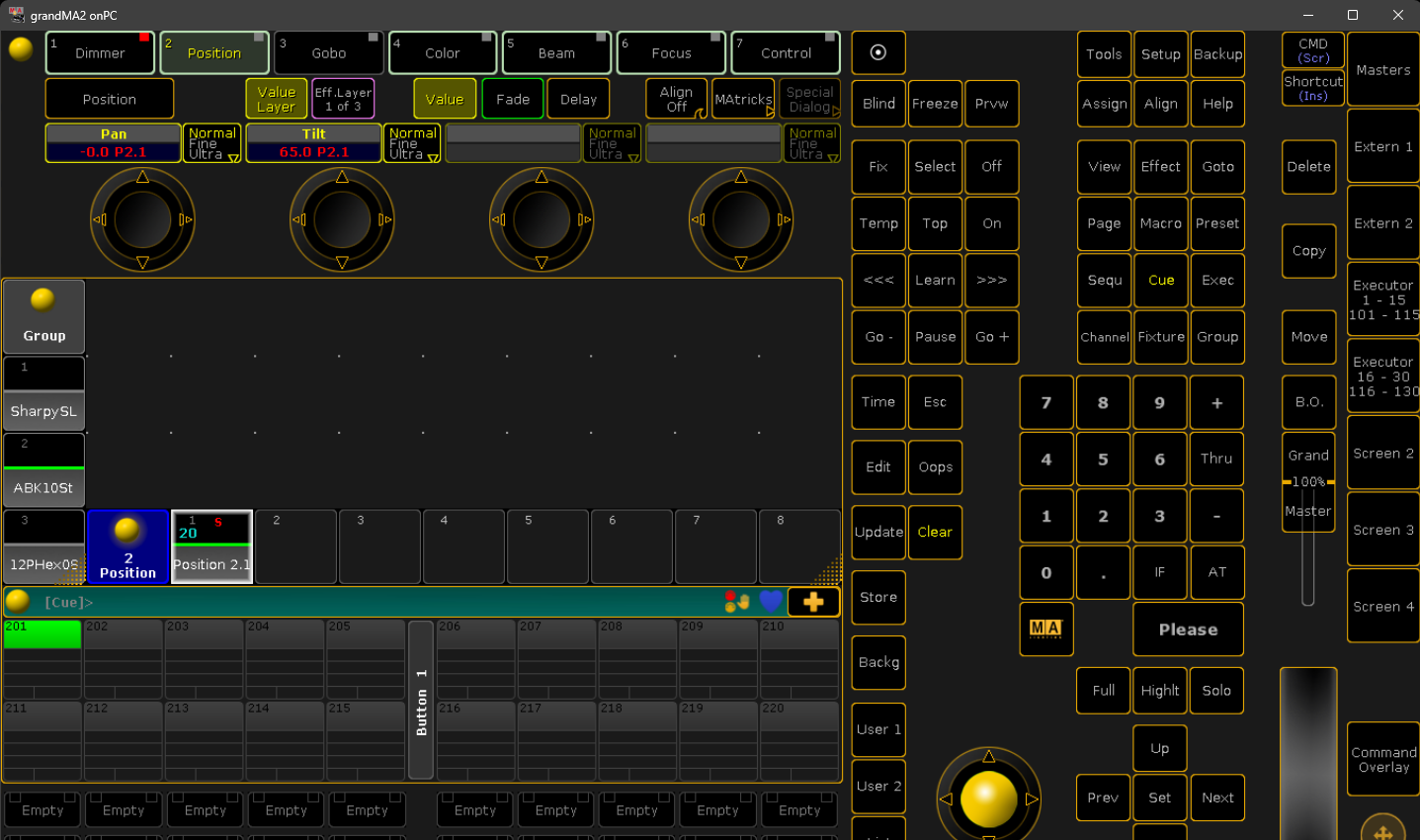Click the colored users icon in command line

(x=737, y=602)
